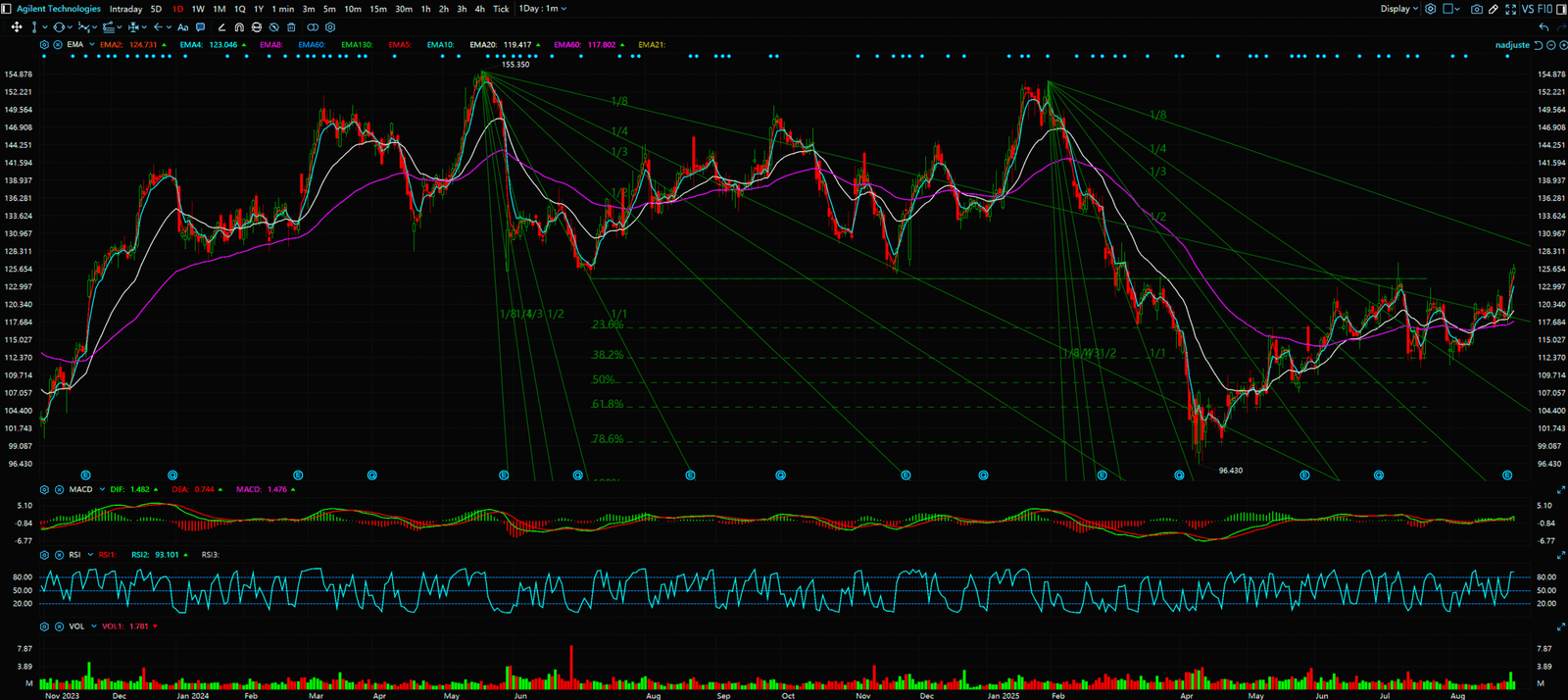1568x700 pixels.
Task: Toggle the right sidebar panel
Action: (1559, 9)
